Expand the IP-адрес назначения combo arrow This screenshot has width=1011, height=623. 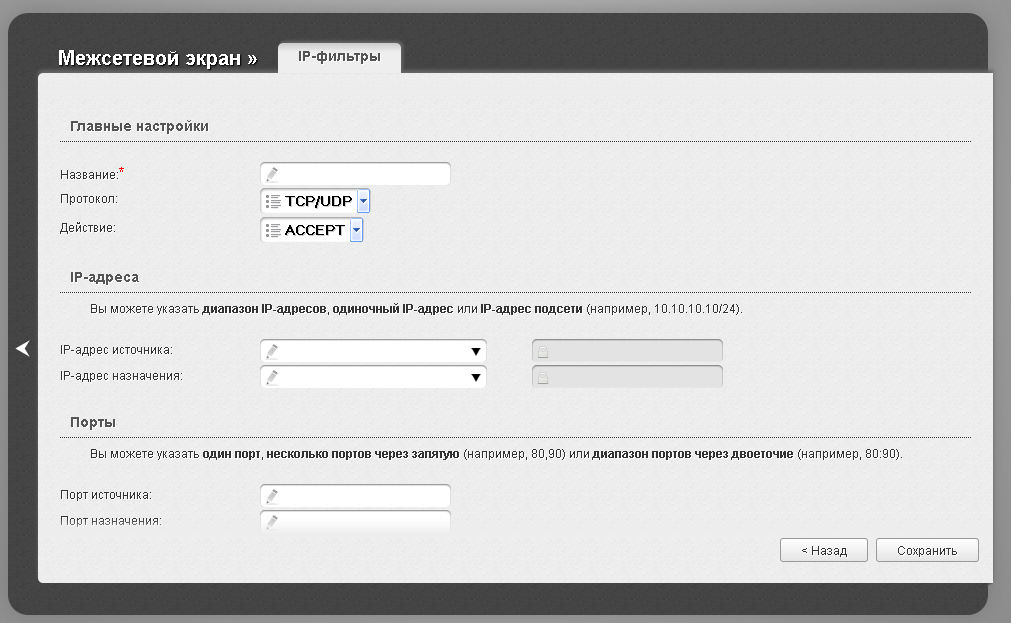coord(475,377)
